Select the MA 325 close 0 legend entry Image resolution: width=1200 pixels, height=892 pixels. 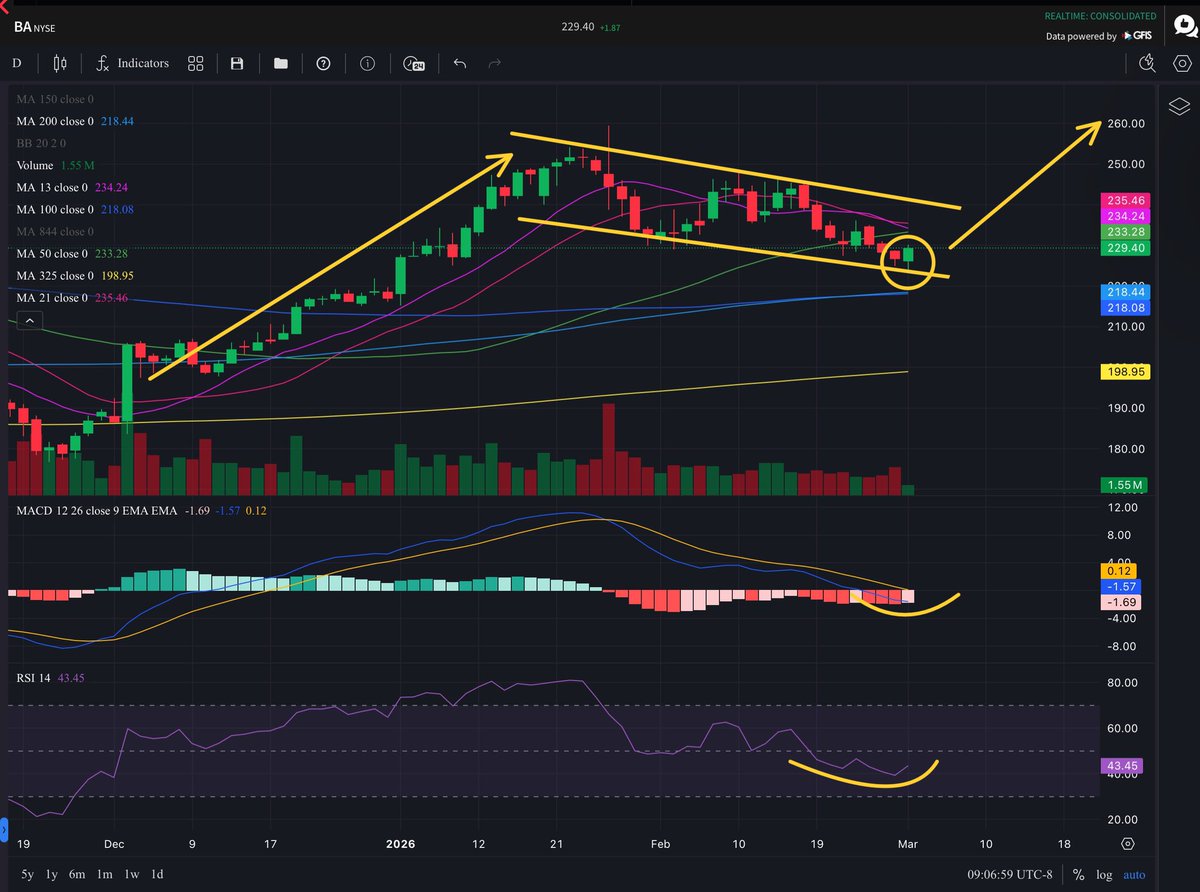pos(75,275)
